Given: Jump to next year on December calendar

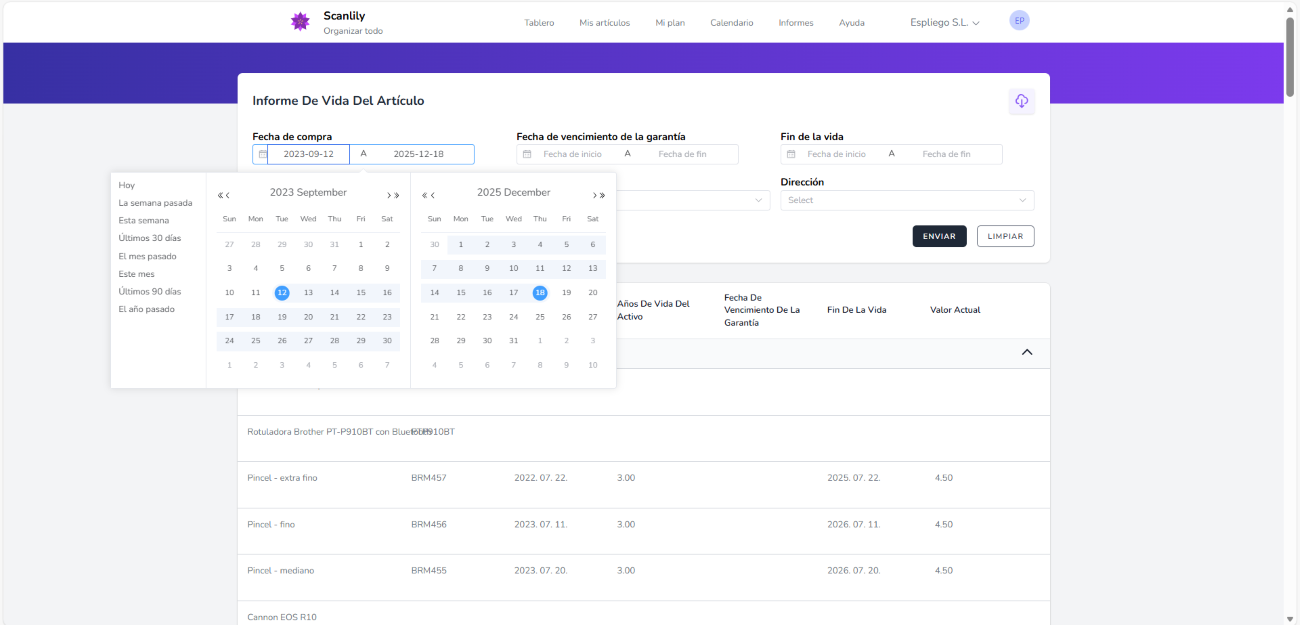Looking at the screenshot, I should (601, 194).
